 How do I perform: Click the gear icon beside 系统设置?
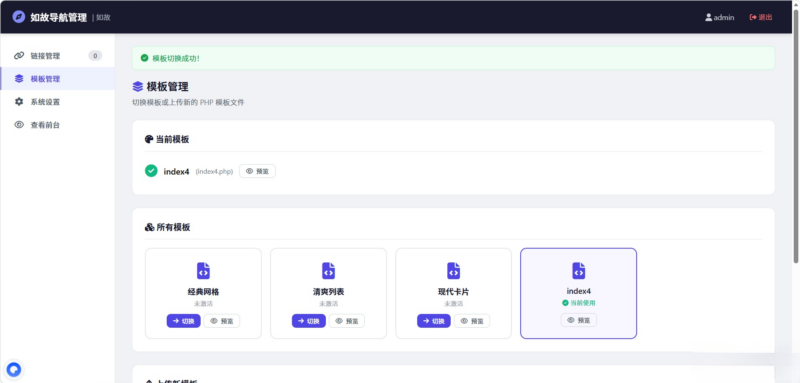click(x=19, y=101)
